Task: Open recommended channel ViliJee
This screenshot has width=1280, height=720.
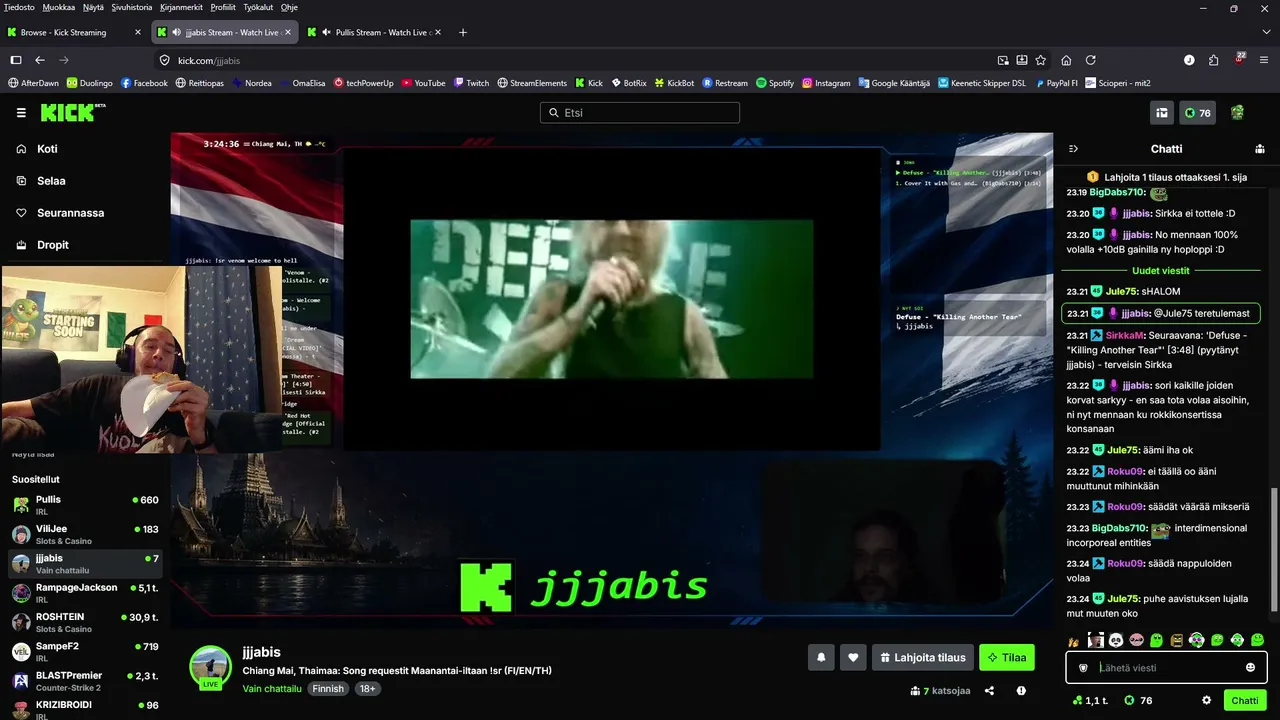Action: [85, 535]
